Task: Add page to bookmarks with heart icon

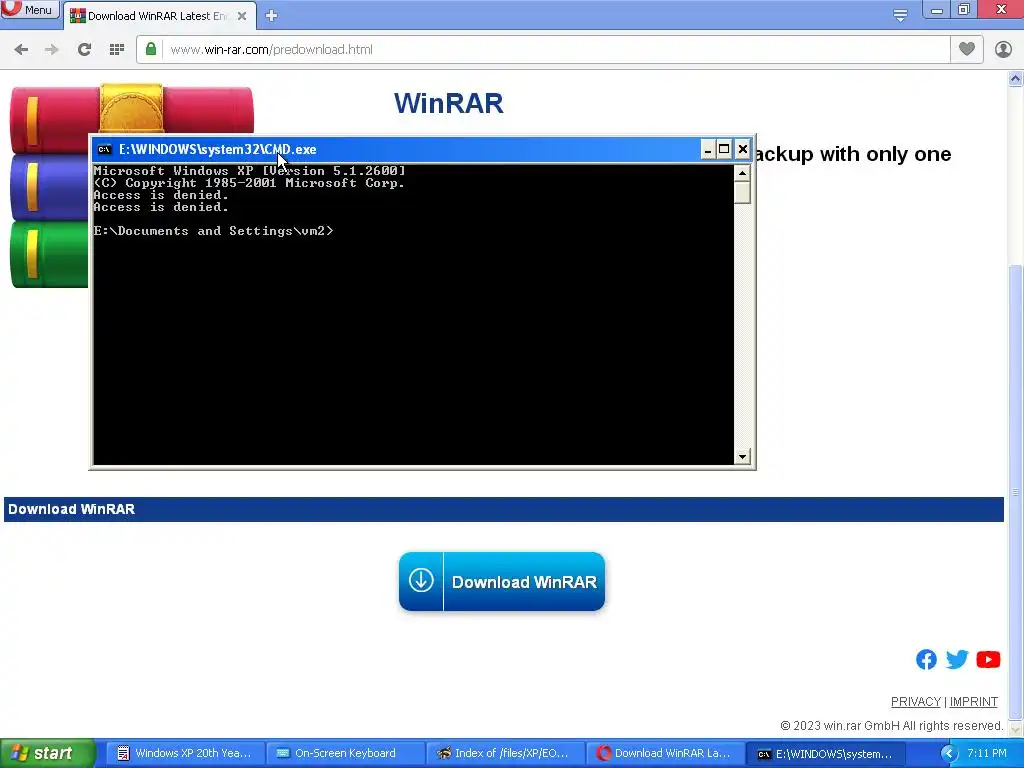Action: [967, 49]
